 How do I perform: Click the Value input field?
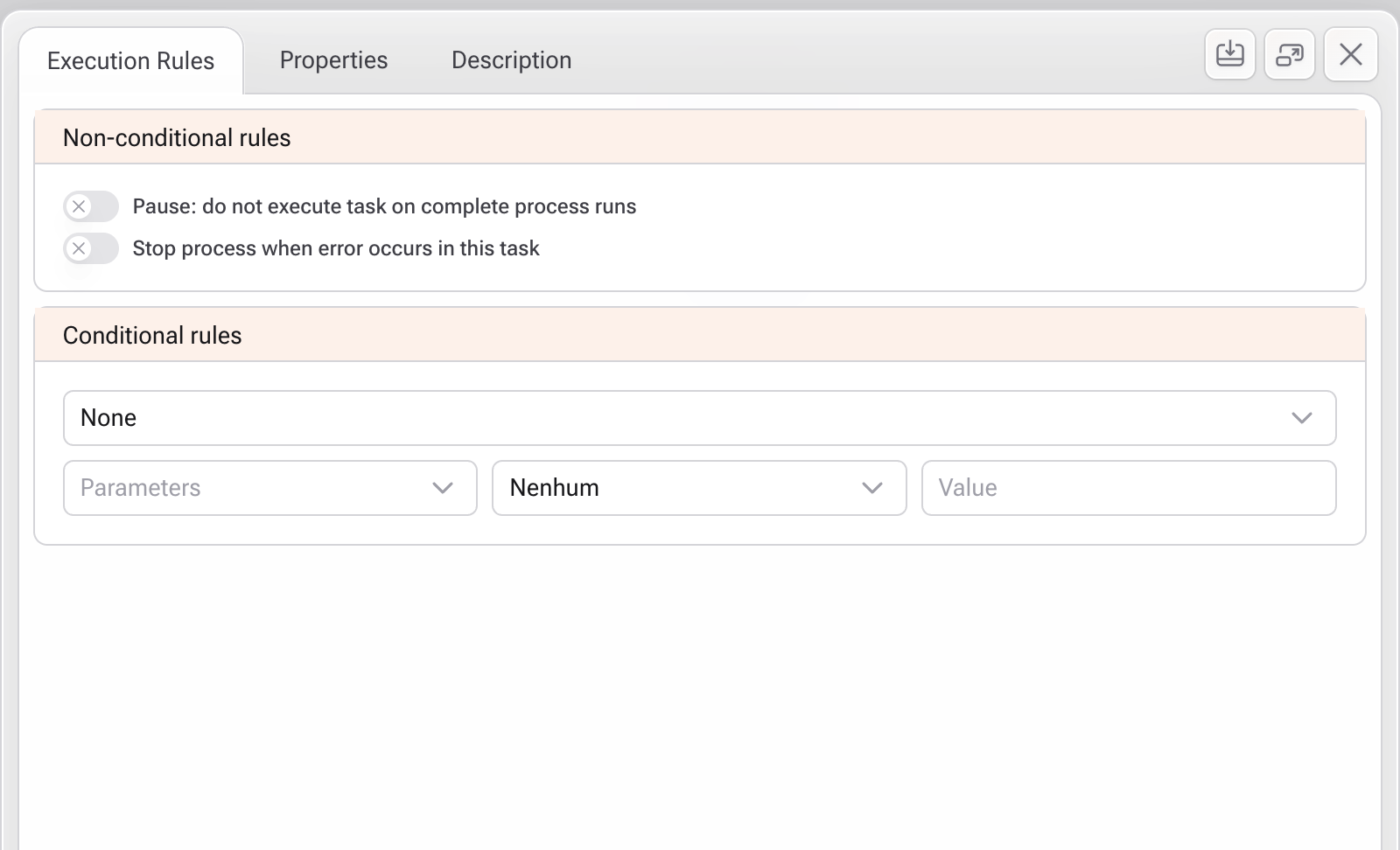tap(1129, 488)
